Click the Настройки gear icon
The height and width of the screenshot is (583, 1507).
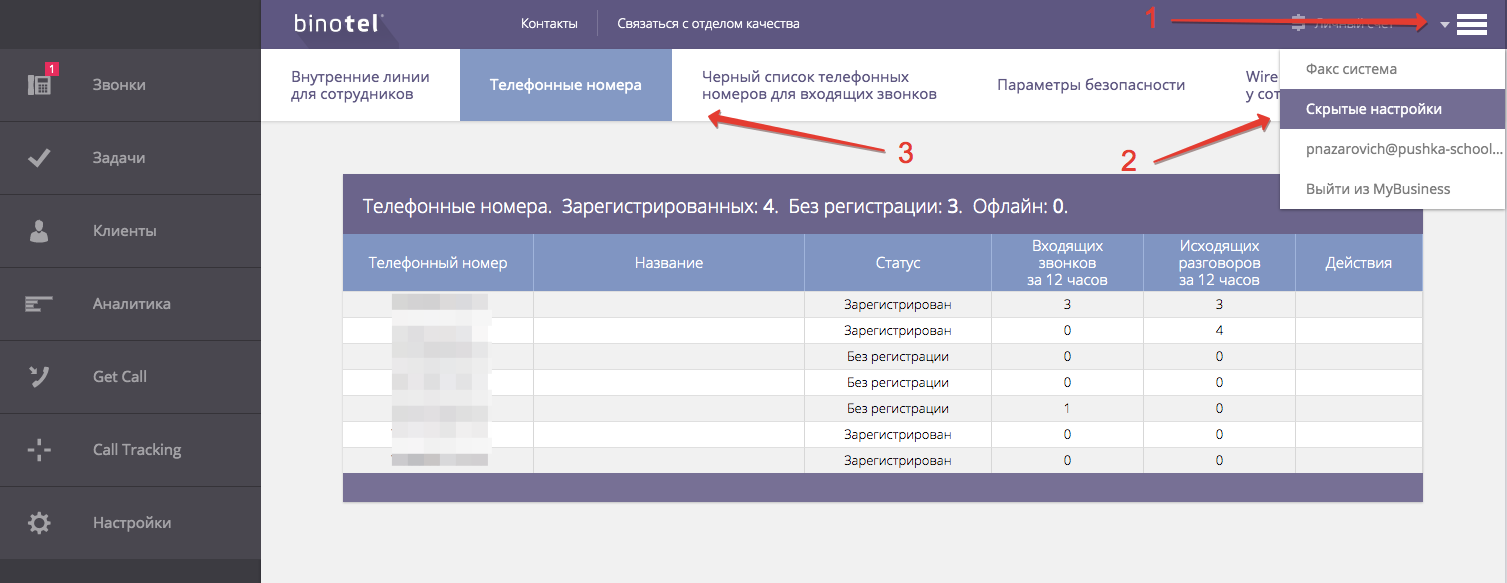tap(40, 522)
